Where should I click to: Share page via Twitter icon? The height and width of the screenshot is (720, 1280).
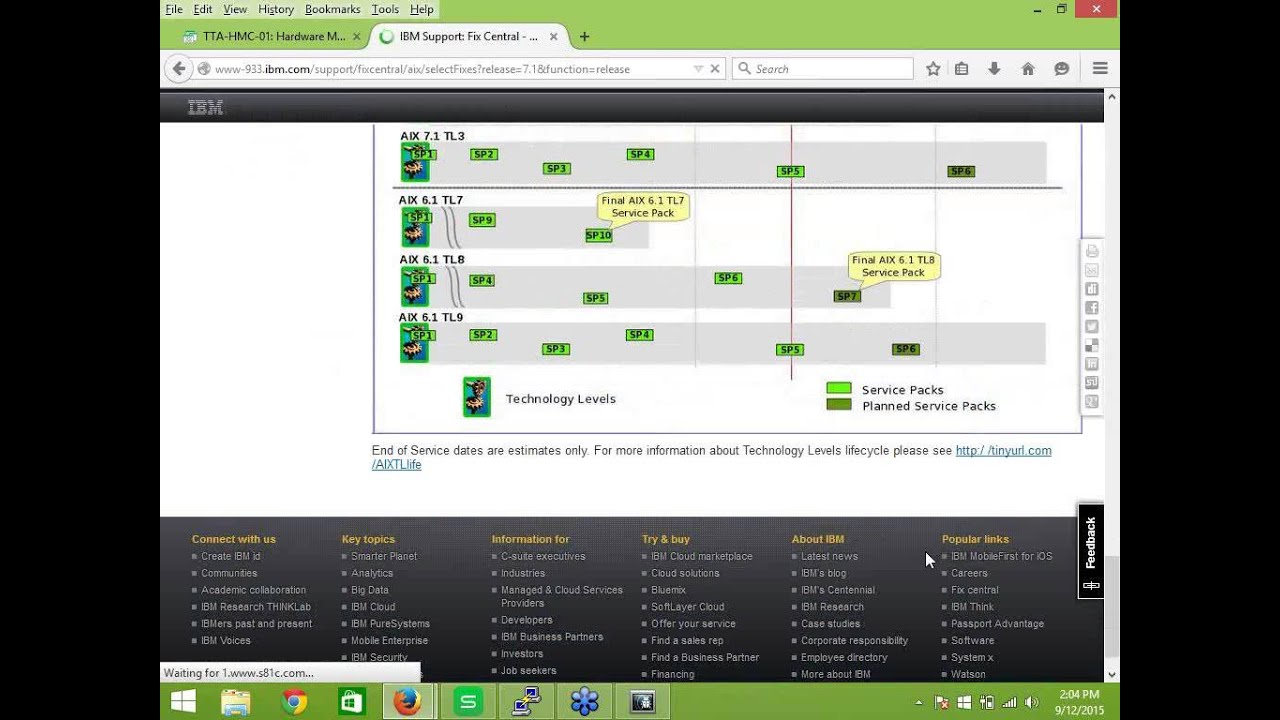[1092, 326]
